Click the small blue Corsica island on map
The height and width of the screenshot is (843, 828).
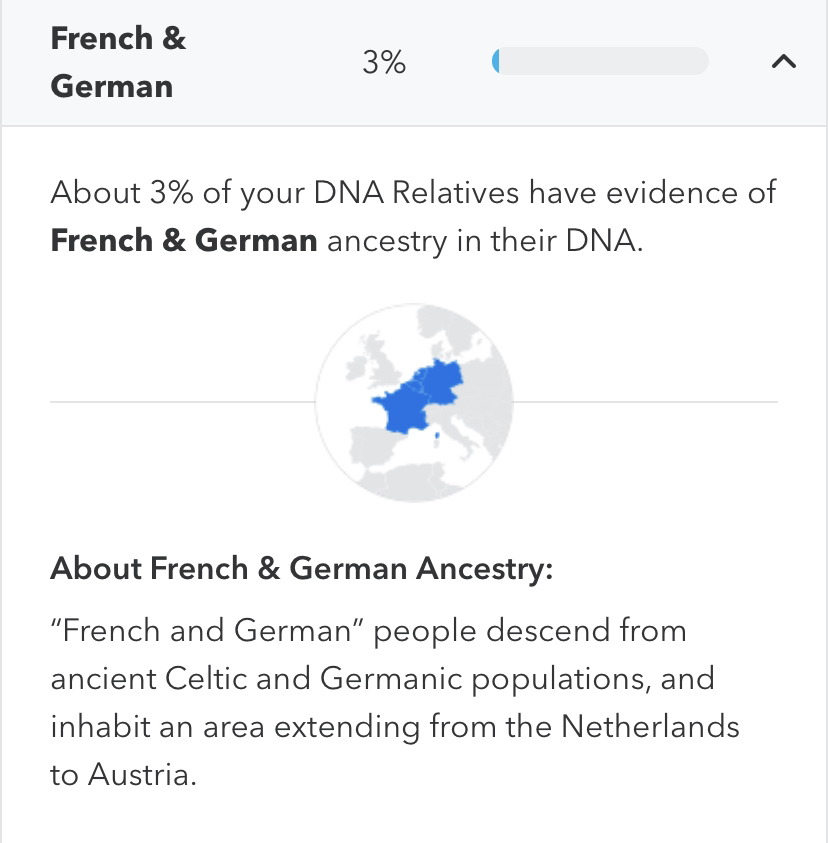tap(437, 435)
